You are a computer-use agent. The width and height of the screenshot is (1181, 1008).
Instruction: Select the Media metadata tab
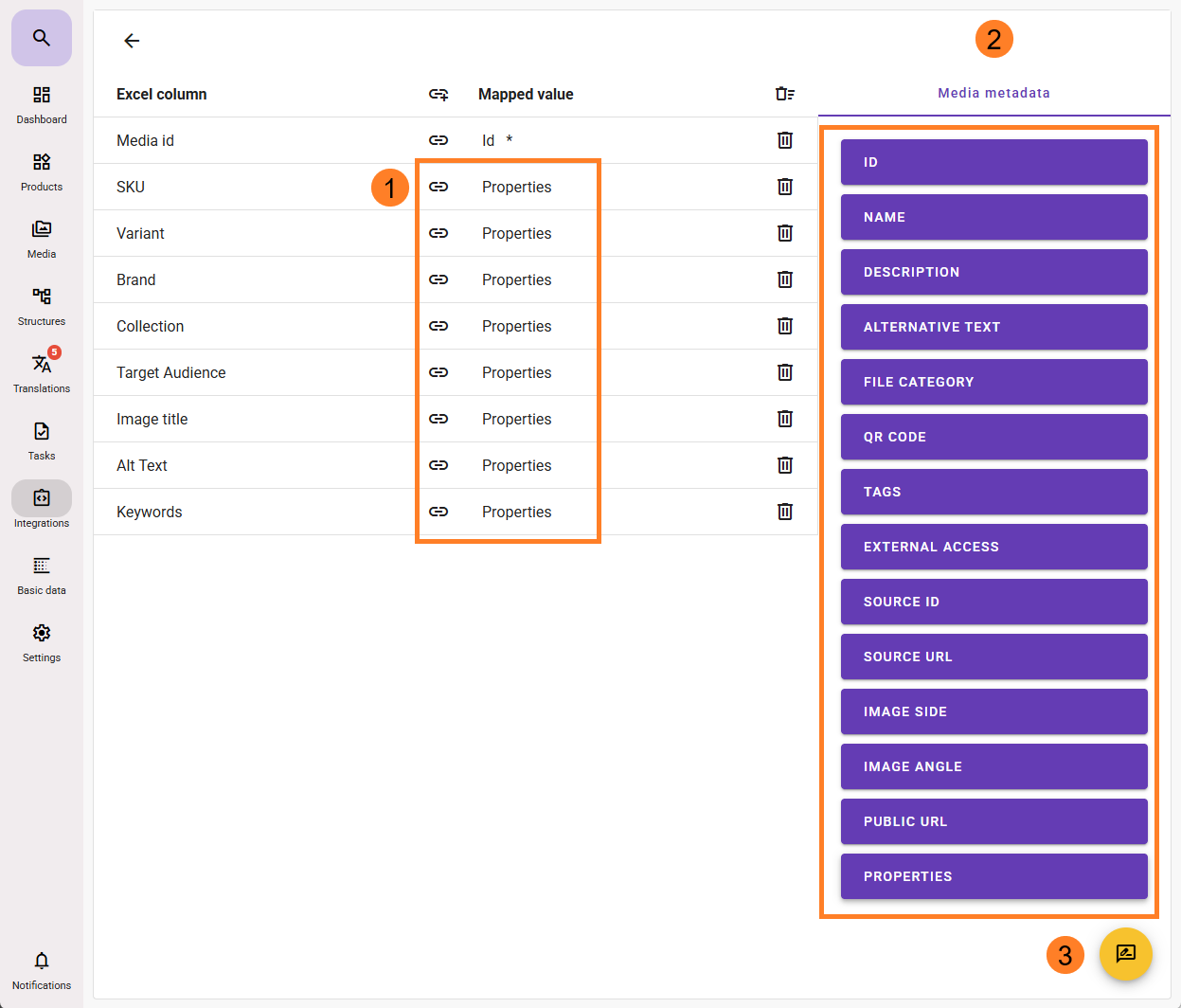[993, 93]
